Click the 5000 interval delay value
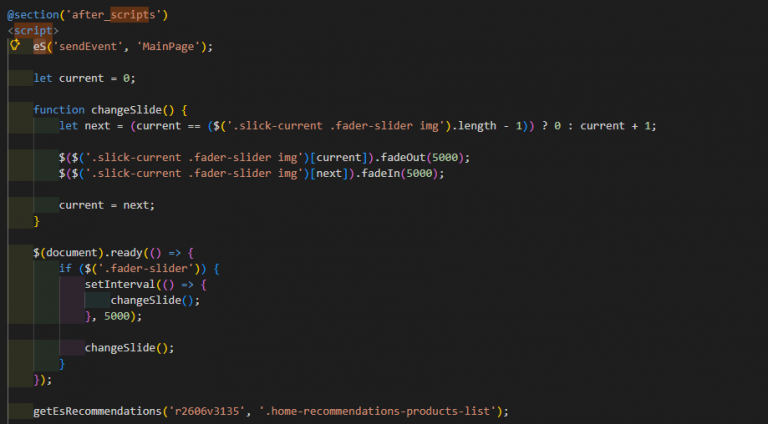768x424 pixels. tap(117, 316)
